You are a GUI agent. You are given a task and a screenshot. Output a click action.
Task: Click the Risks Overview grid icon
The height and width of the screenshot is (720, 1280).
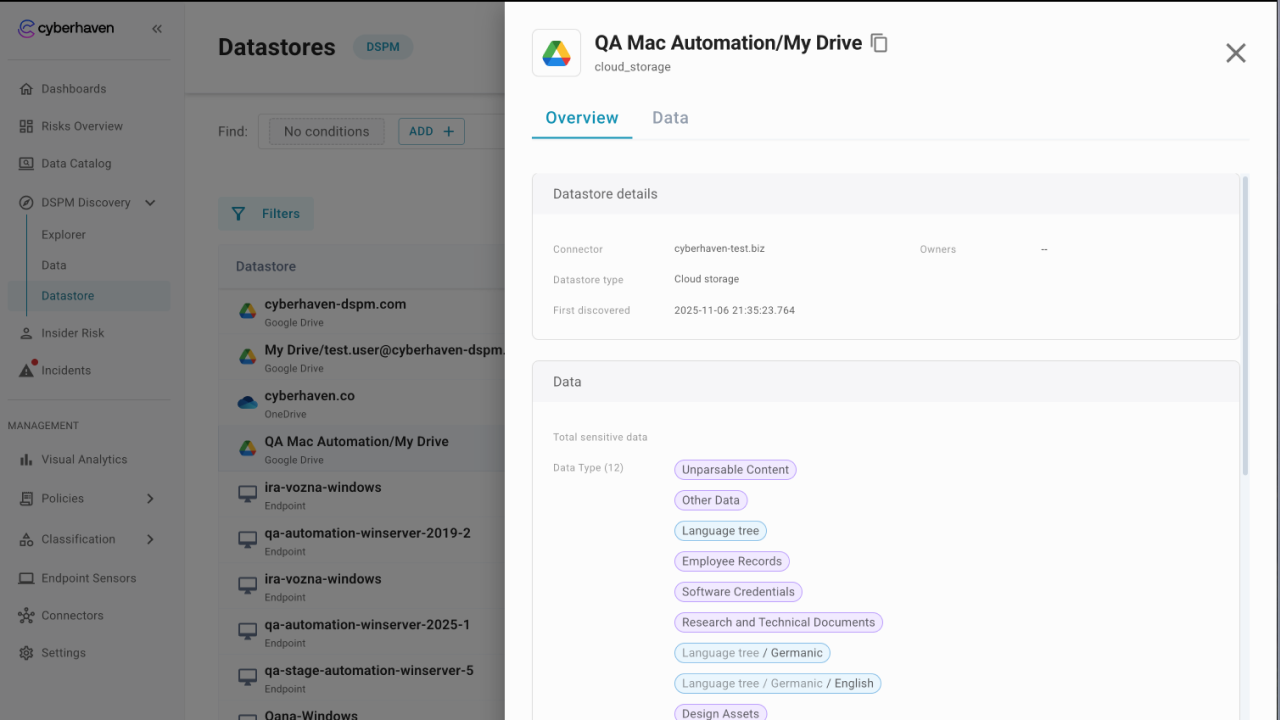pos(26,127)
